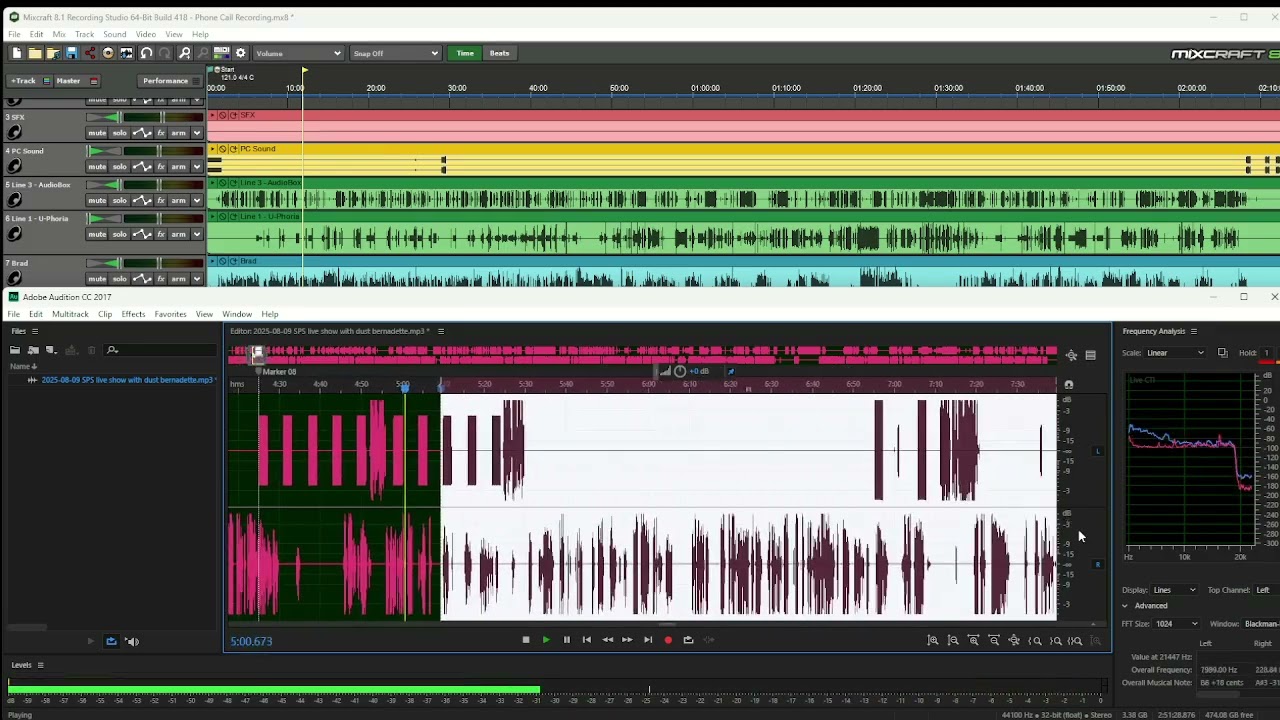Viewport: 1280px width, 720px height.
Task: Arm the Line 1 - U-Phoria track
Action: 178,234
